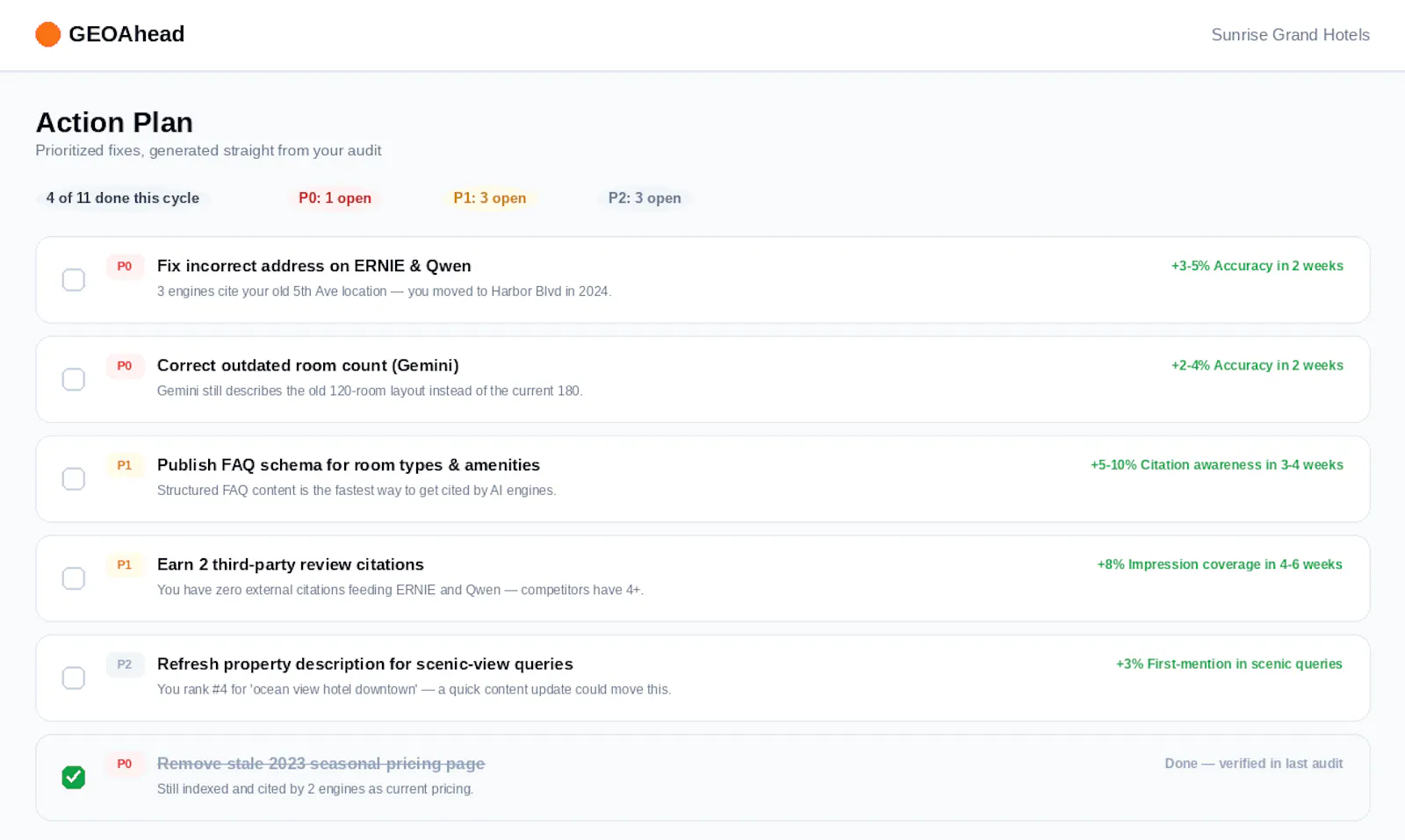This screenshot has height=840, width=1405.
Task: Click the old 5th Ave location description text
Action: 384,291
